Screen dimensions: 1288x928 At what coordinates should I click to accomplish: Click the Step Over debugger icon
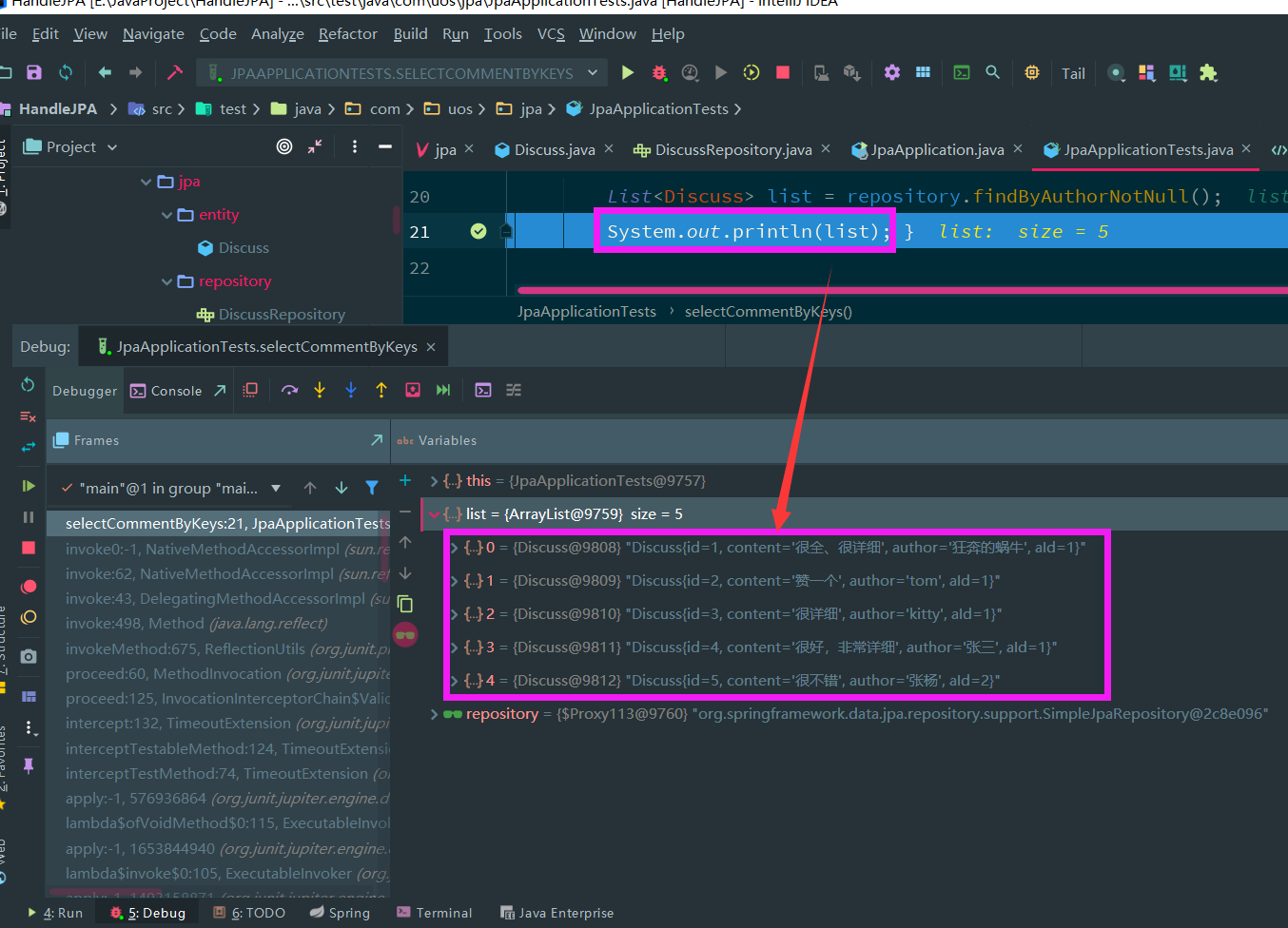(x=289, y=390)
